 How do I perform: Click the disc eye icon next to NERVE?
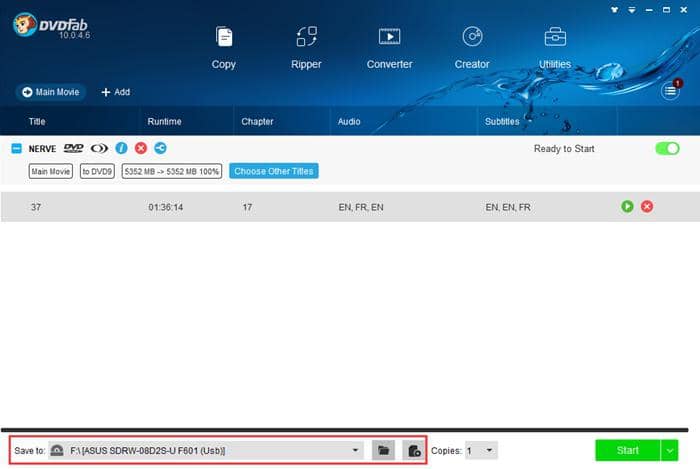click(x=99, y=148)
